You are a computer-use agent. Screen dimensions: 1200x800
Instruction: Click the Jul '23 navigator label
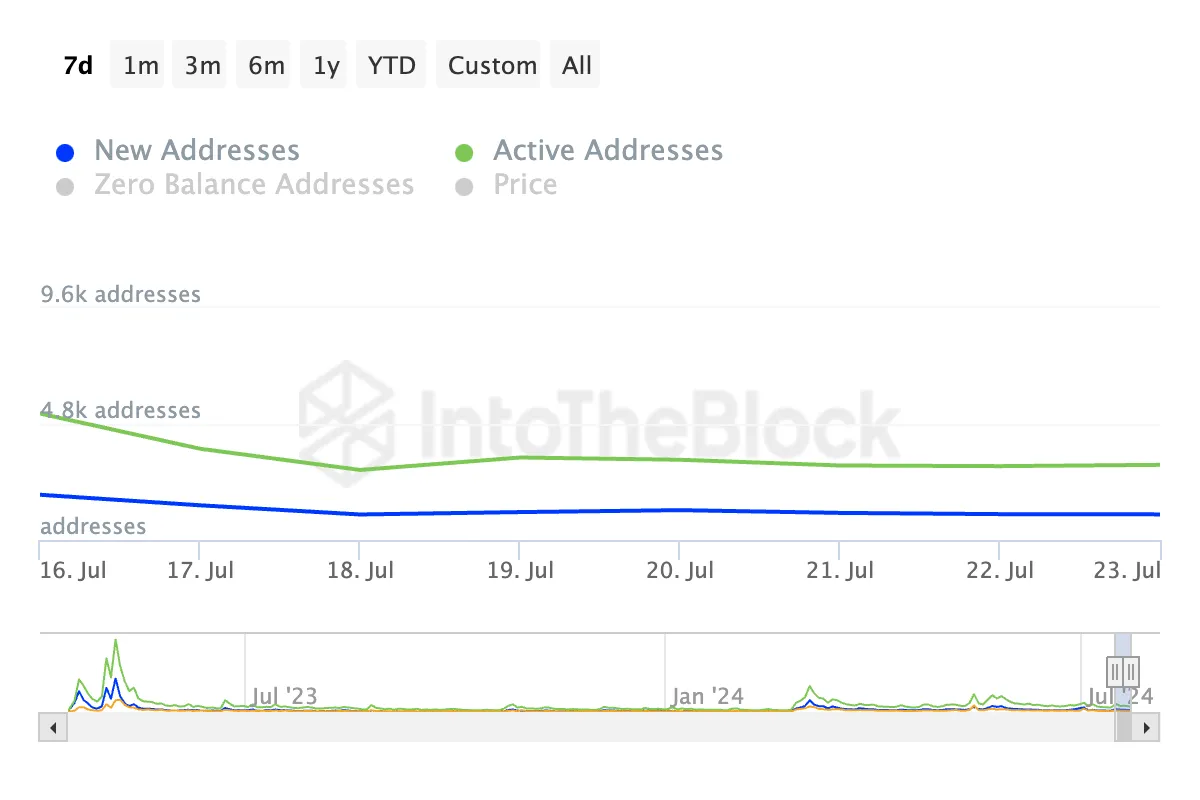pyautogui.click(x=284, y=697)
